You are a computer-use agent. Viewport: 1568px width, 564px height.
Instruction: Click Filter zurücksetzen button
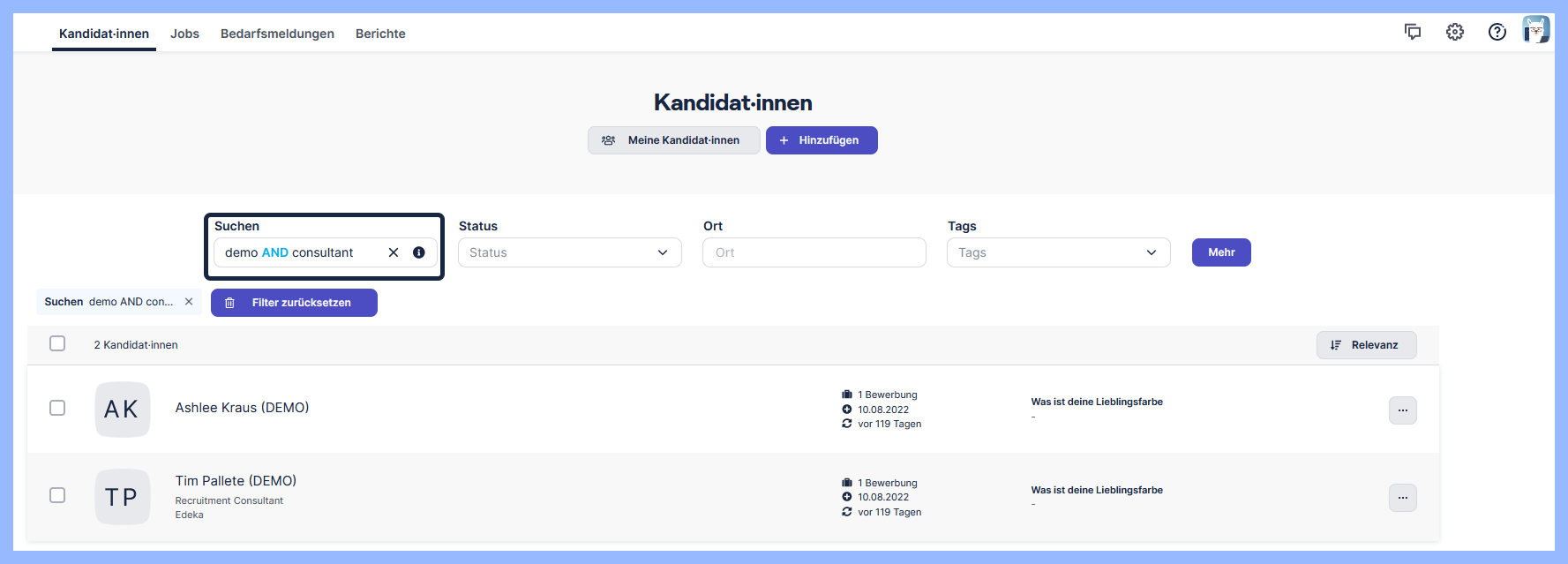[x=294, y=303]
